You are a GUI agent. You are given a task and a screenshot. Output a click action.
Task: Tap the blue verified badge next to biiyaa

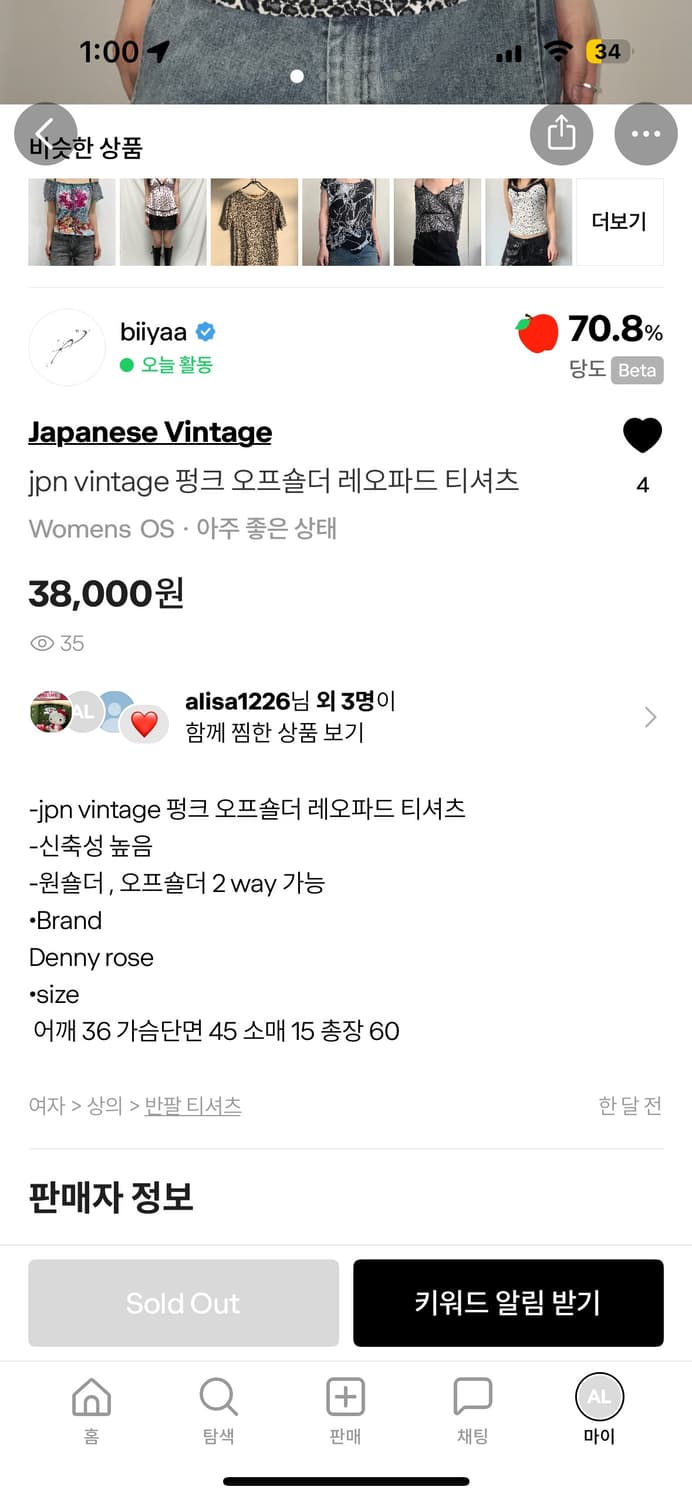(x=206, y=332)
